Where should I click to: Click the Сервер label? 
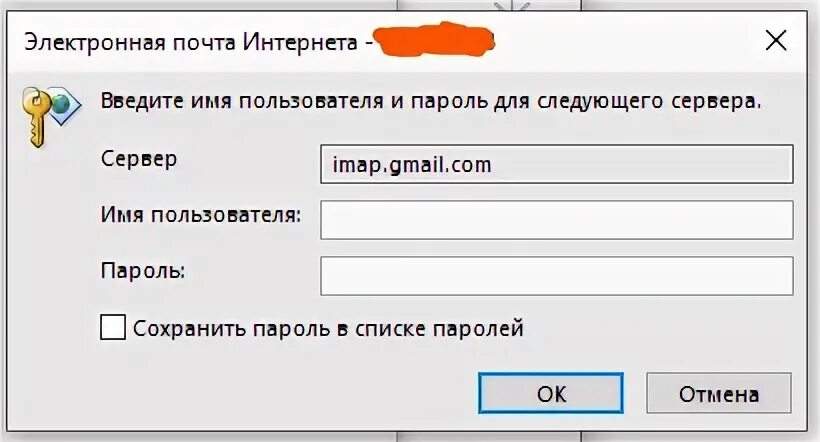[139, 159]
